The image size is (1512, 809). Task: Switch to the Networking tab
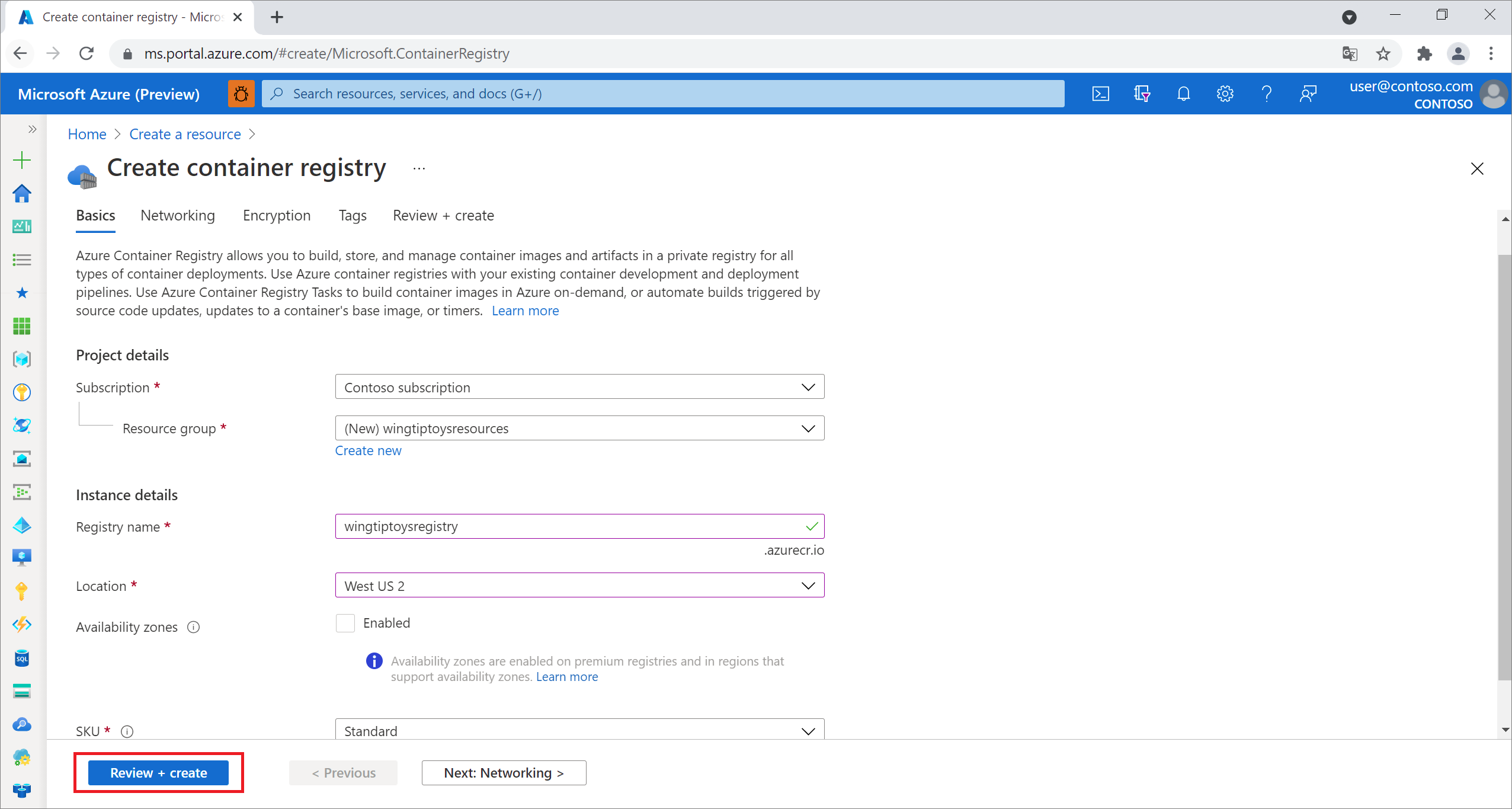177,215
